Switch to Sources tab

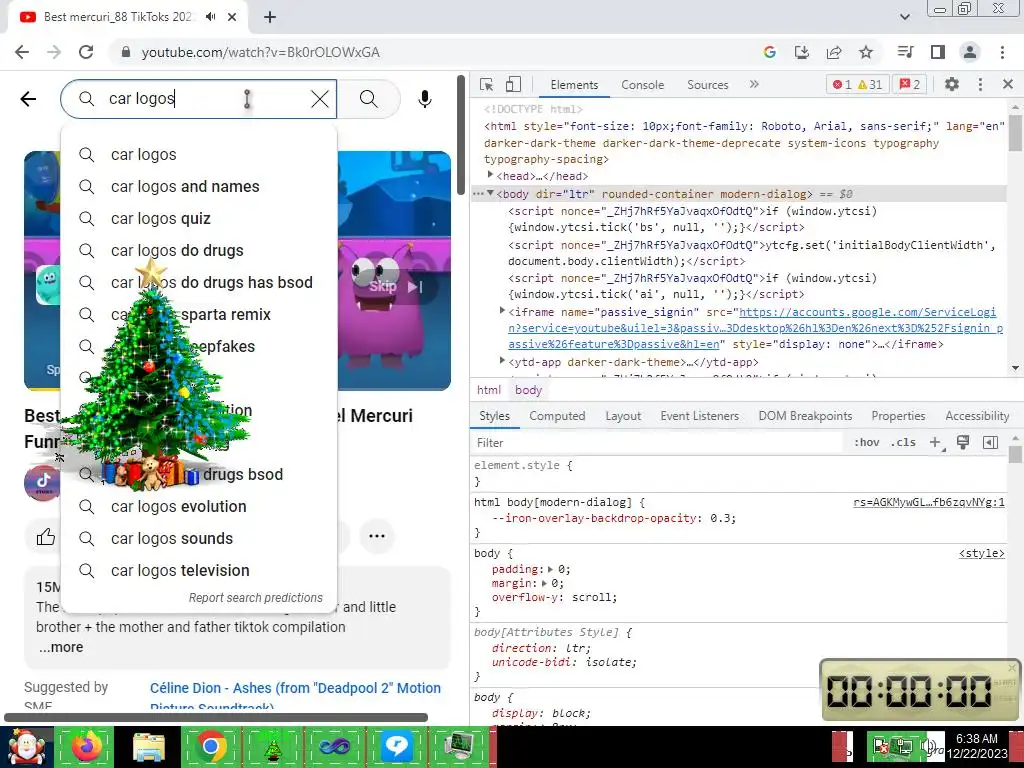(x=707, y=85)
